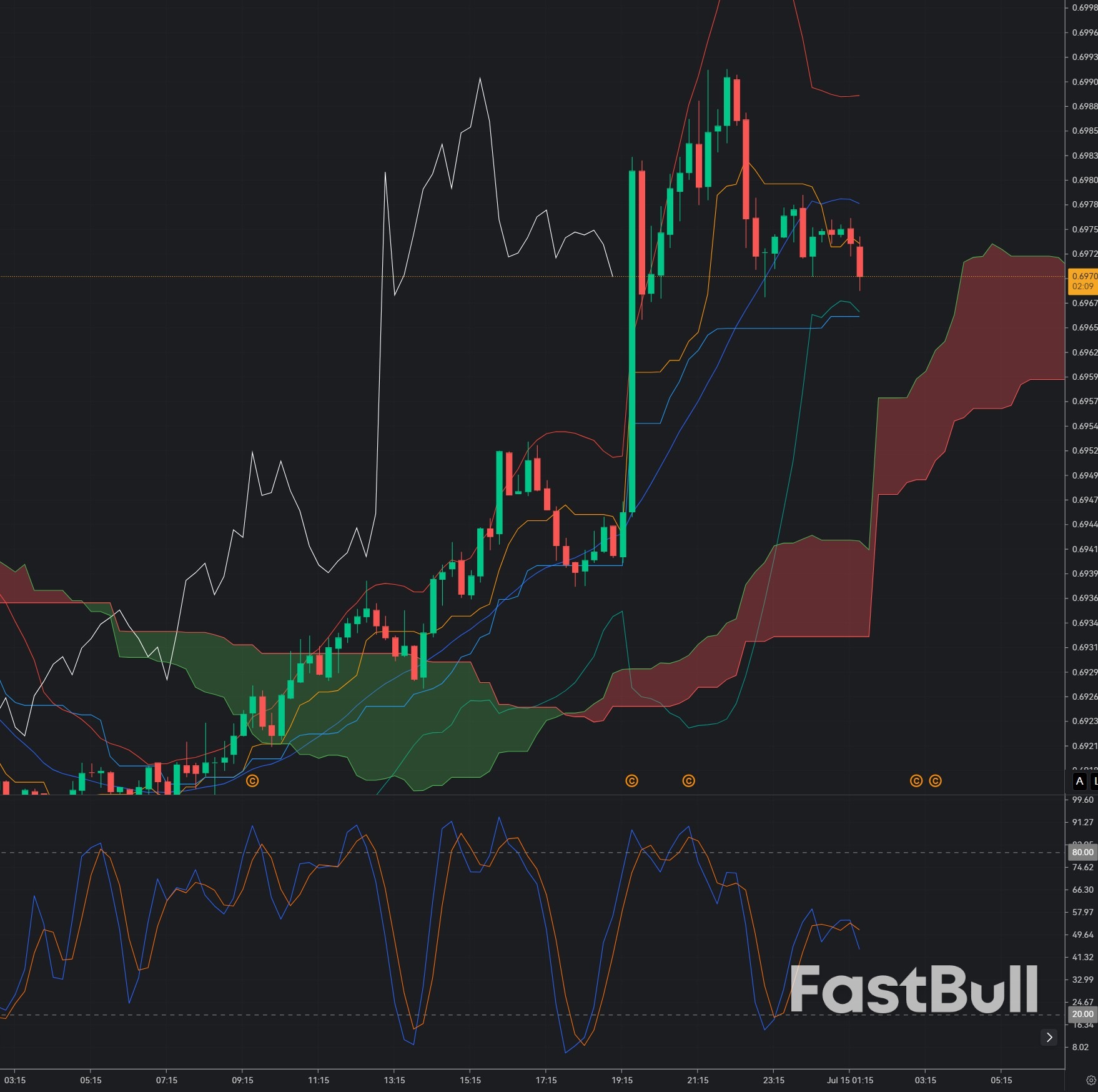Click the 57.97 oscillator scale value

1083,912
